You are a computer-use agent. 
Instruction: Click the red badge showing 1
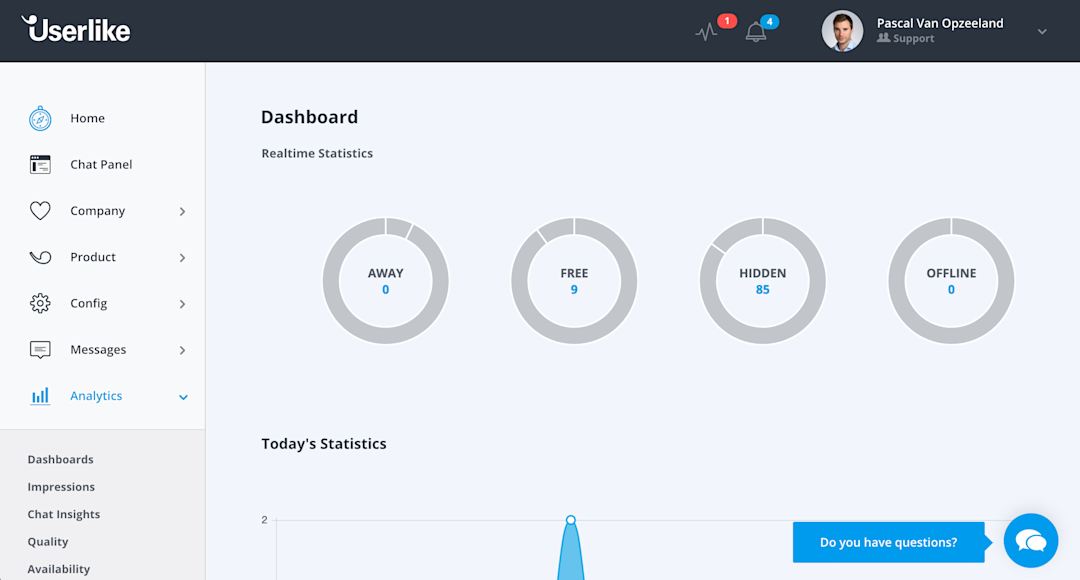pyautogui.click(x=727, y=21)
